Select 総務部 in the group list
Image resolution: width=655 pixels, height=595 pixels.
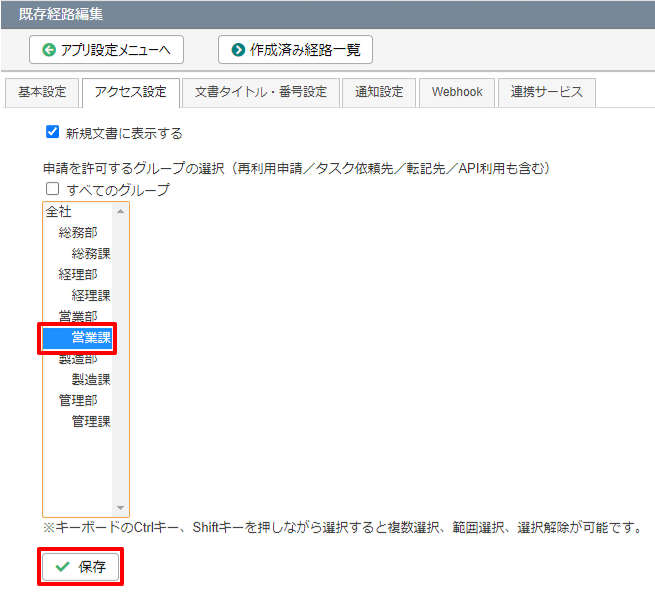tap(78, 233)
